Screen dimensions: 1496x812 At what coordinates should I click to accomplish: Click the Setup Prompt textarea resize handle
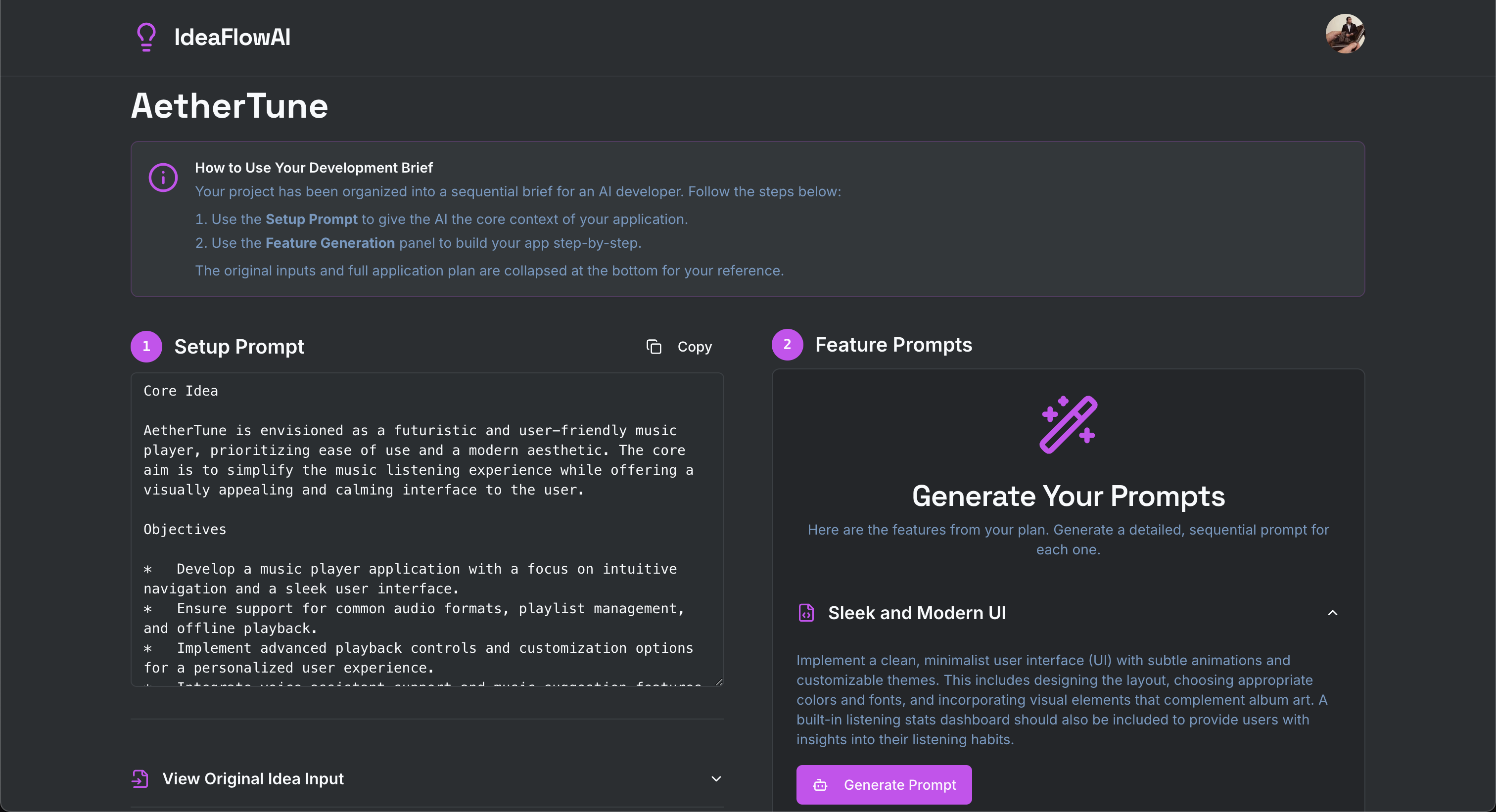[x=719, y=682]
